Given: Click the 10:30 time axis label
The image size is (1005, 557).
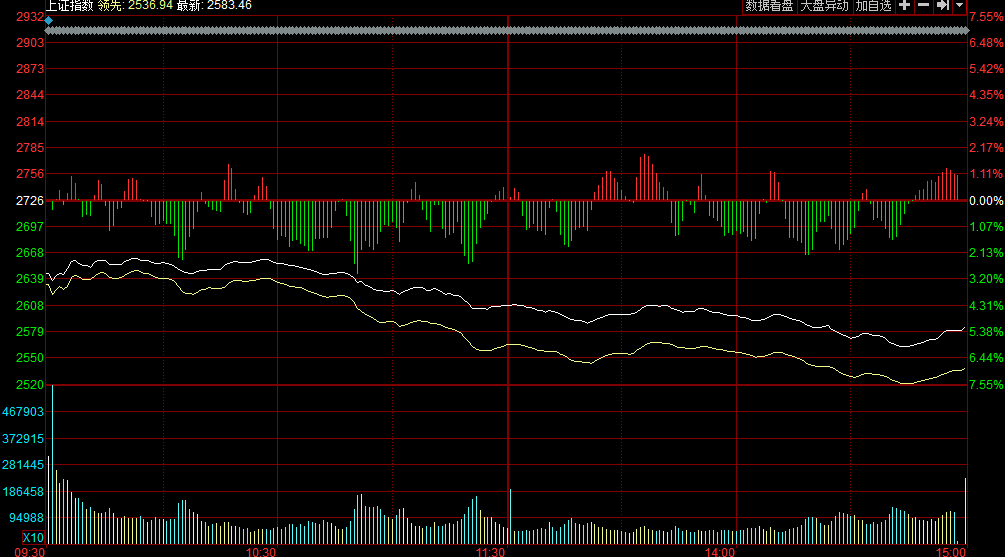Looking at the screenshot, I should pyautogui.click(x=261, y=552).
